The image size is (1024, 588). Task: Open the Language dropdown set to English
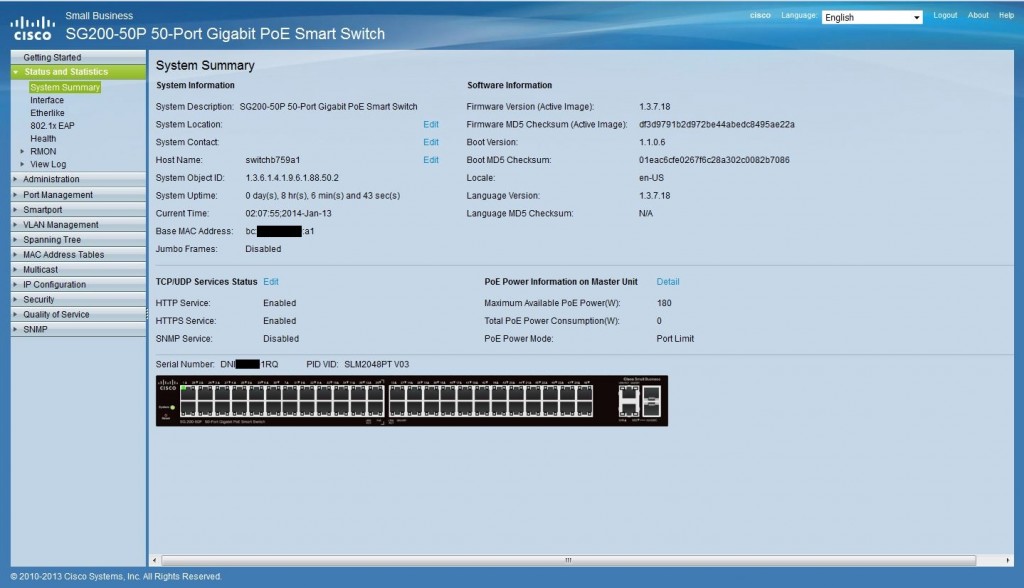pyautogui.click(x=872, y=18)
